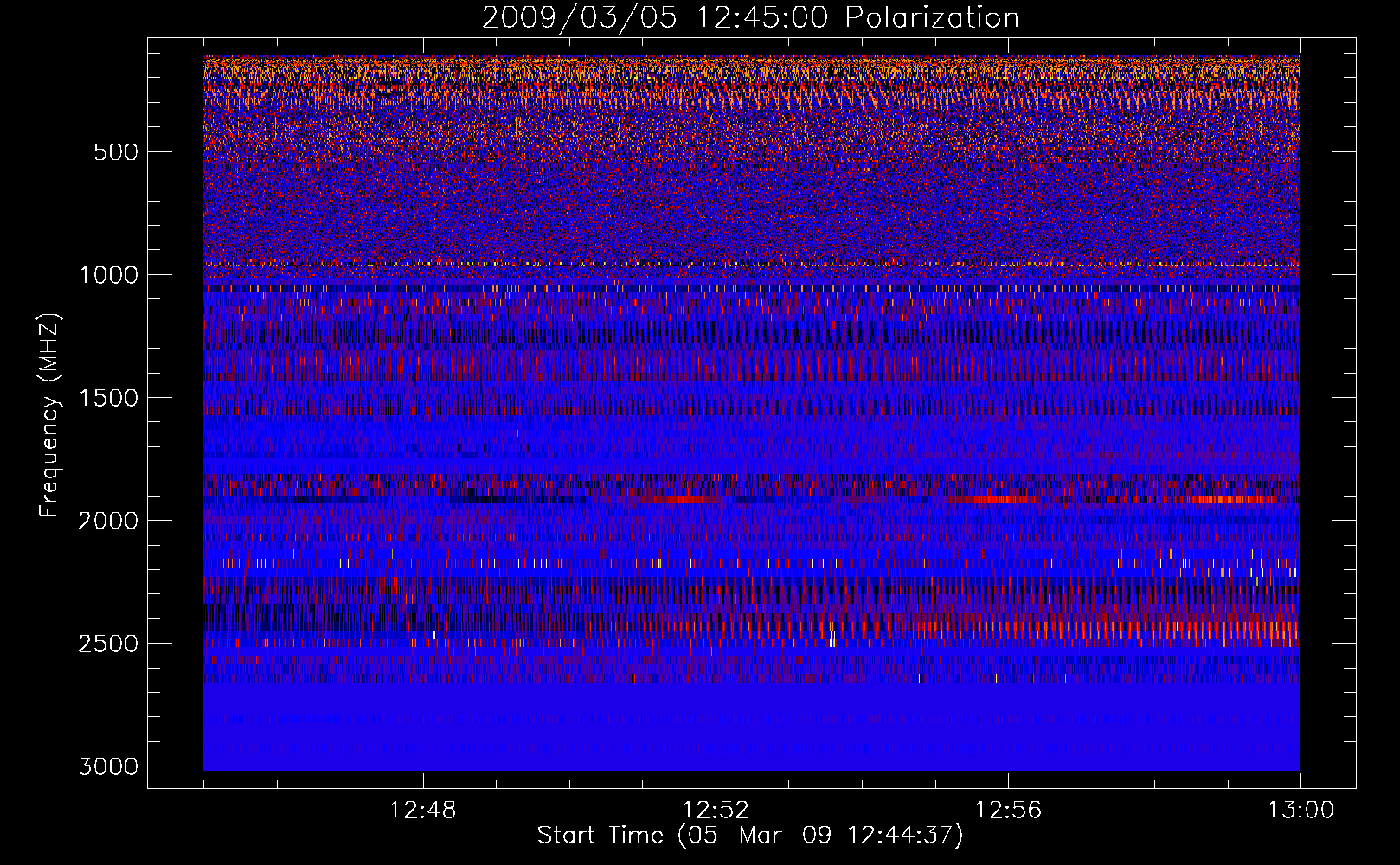Click the 2500 frequency tick label
Image resolution: width=1400 pixels, height=865 pixels.
click(108, 644)
